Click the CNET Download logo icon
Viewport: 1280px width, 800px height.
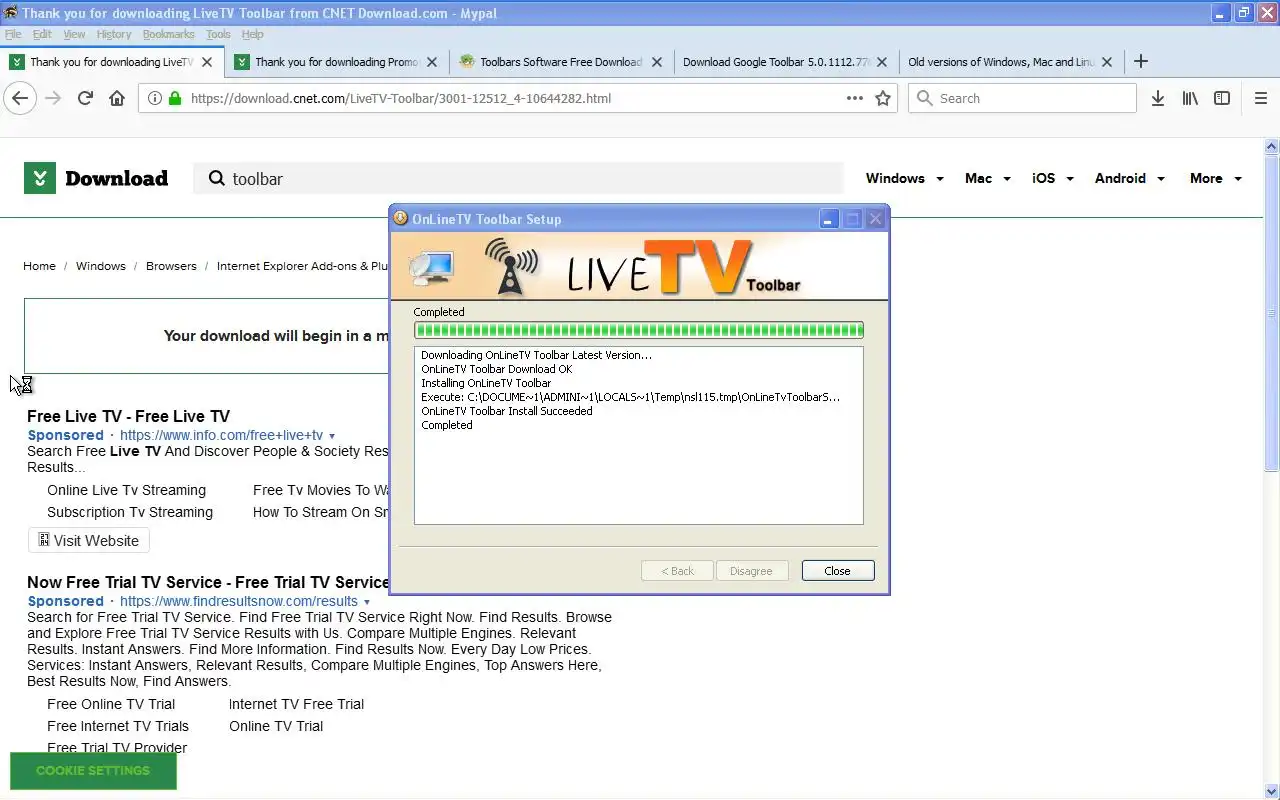(x=40, y=178)
